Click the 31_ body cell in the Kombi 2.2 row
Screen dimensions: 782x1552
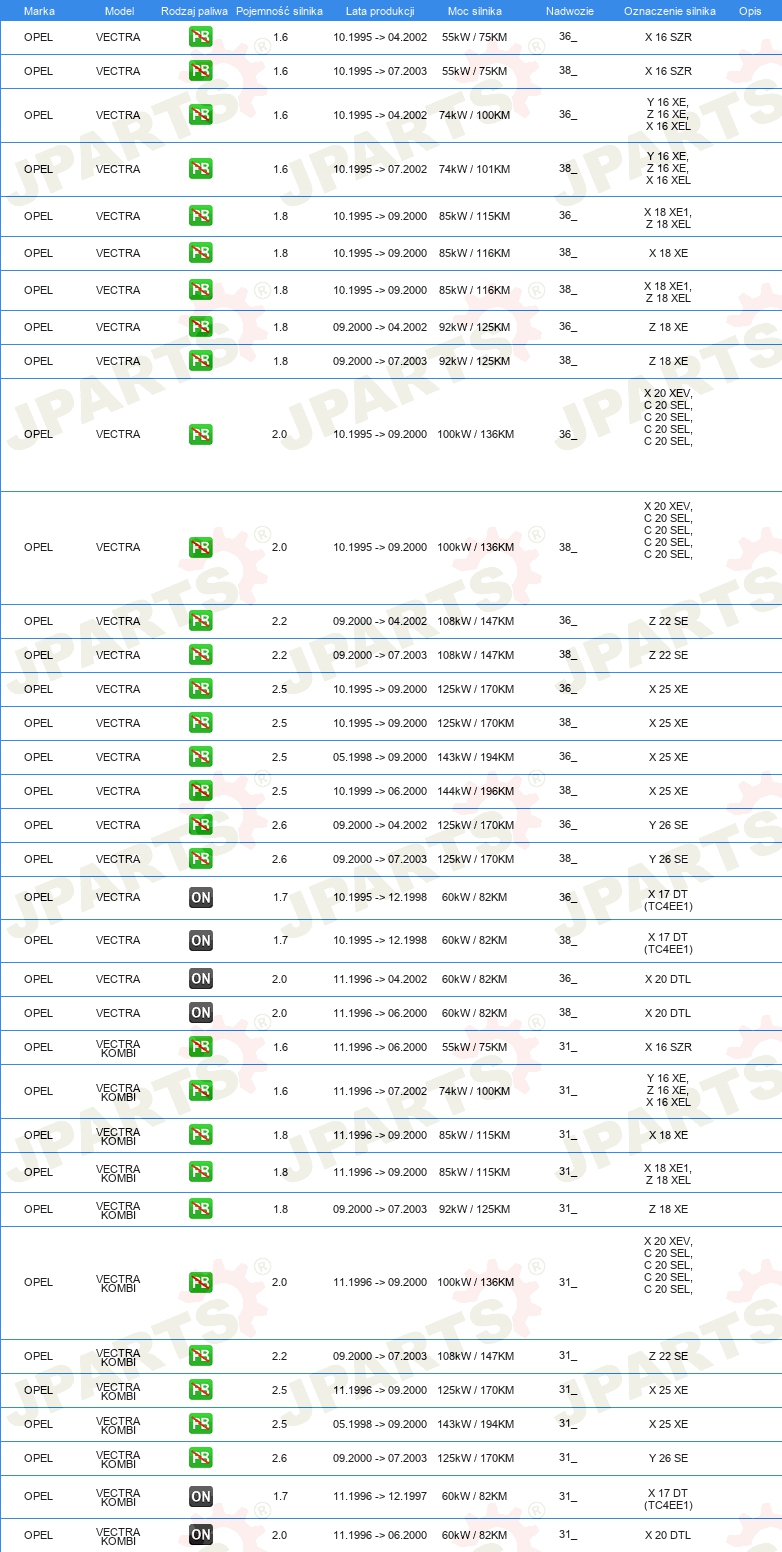(568, 1356)
